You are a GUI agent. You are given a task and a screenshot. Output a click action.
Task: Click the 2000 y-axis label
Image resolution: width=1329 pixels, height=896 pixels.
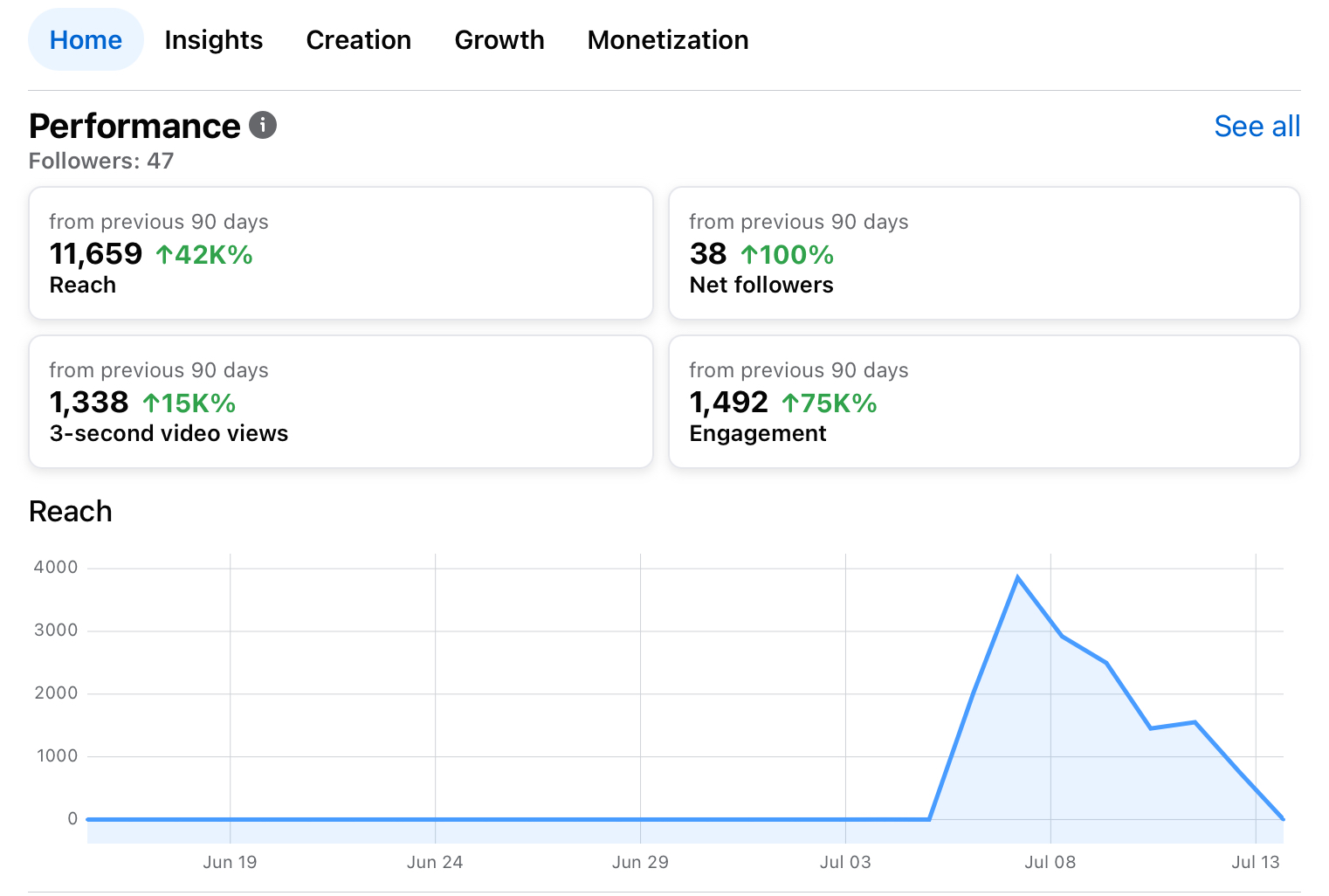56,693
